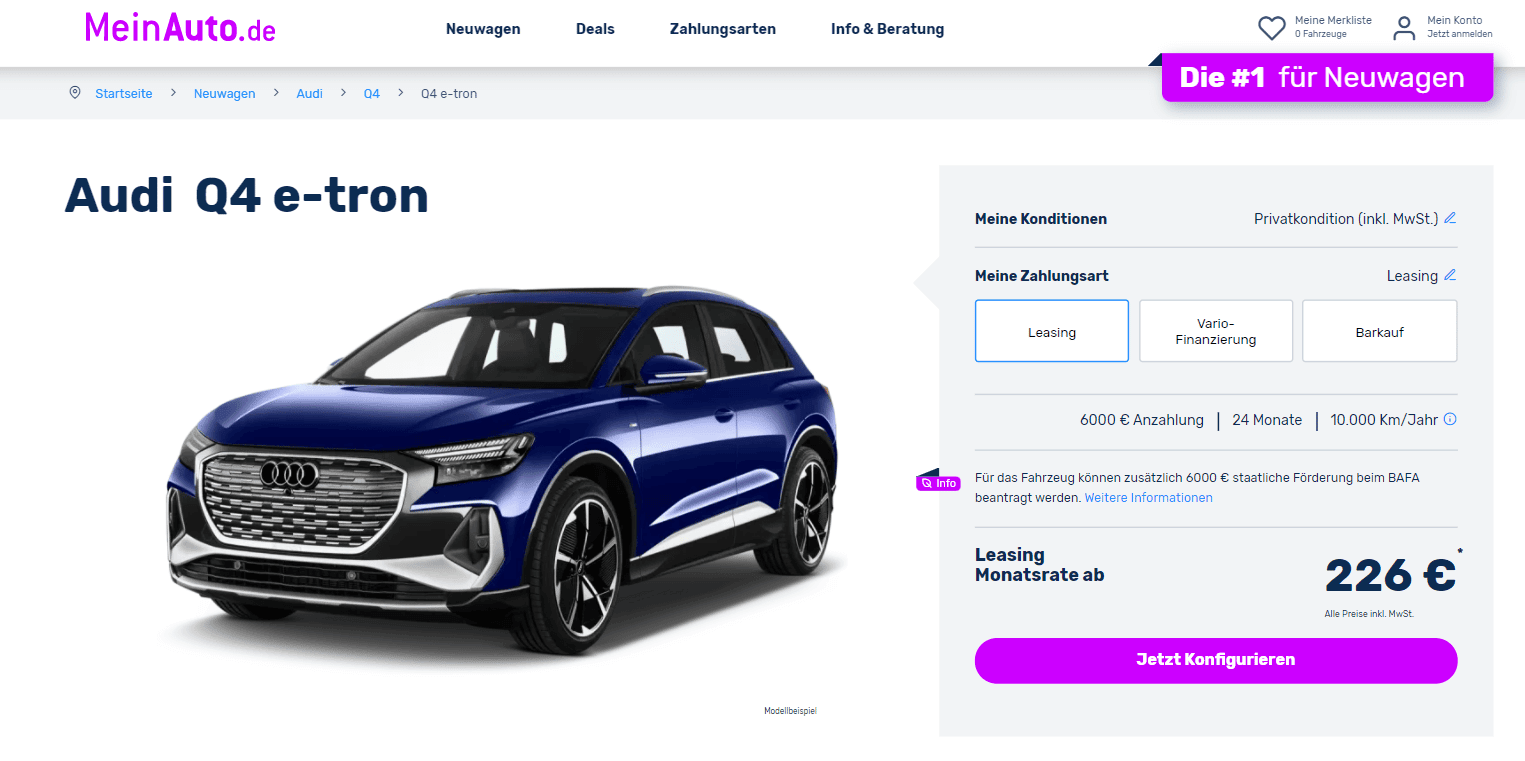Edit Privatkondition with the pencil icon
This screenshot has width=1525, height=761.
point(1450,218)
